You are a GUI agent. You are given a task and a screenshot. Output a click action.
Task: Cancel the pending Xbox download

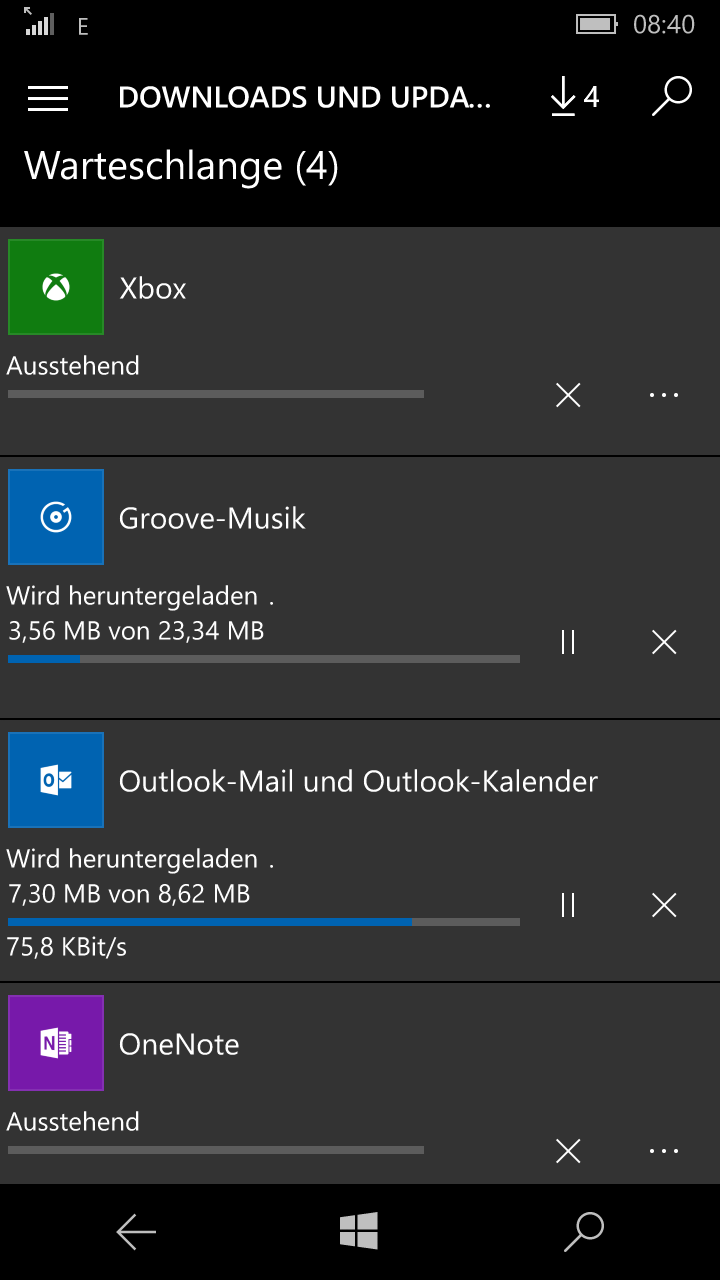tap(568, 395)
